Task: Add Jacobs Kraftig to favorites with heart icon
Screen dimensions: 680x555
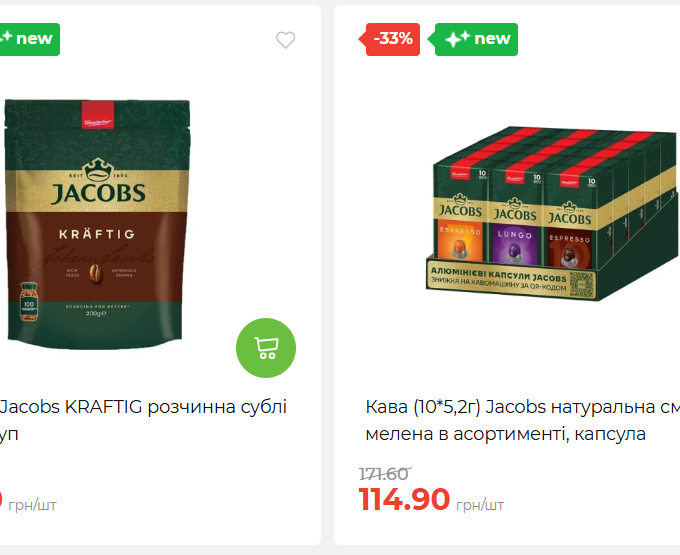Action: [285, 40]
